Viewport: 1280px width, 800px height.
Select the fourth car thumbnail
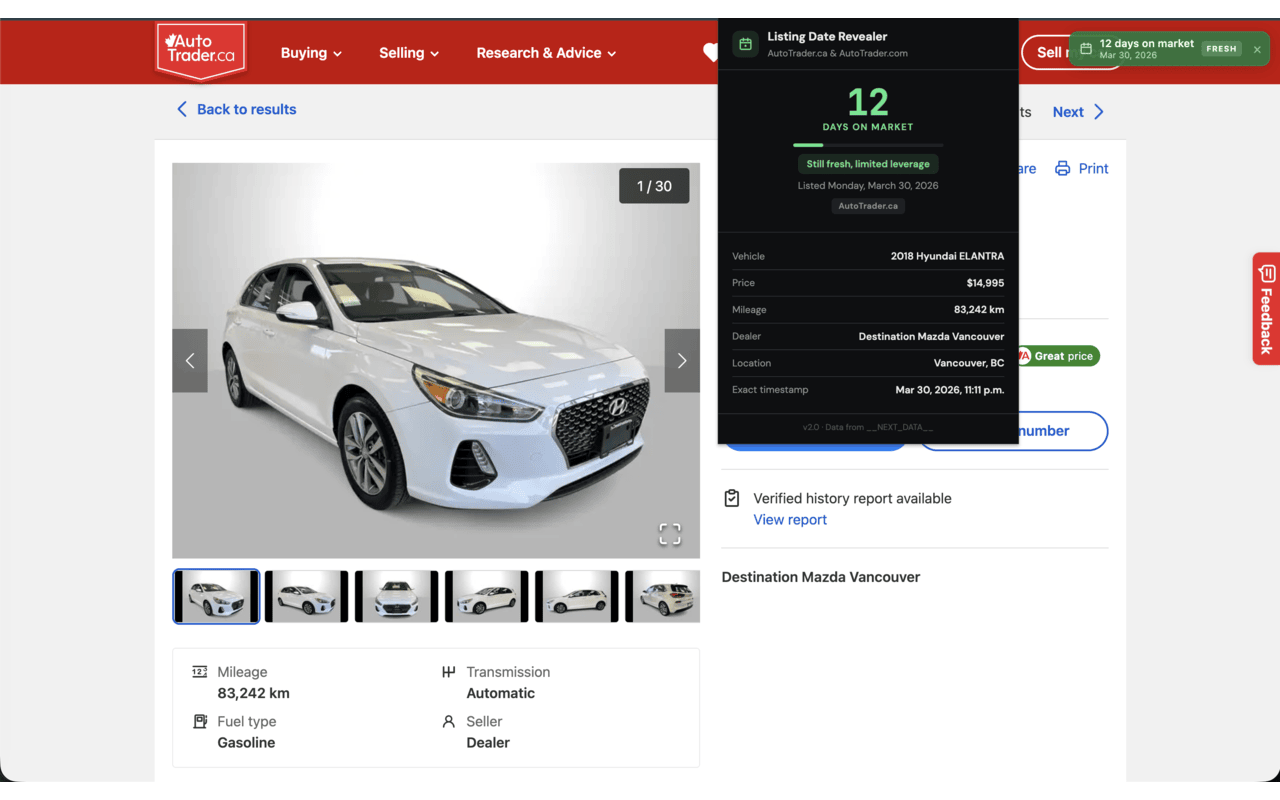click(486, 596)
